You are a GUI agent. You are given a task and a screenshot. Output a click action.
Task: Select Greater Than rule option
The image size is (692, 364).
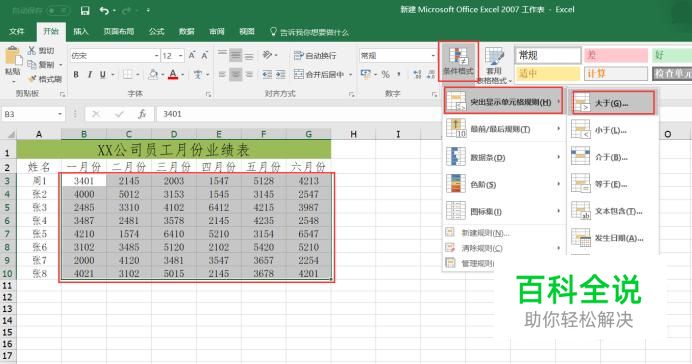click(612, 103)
